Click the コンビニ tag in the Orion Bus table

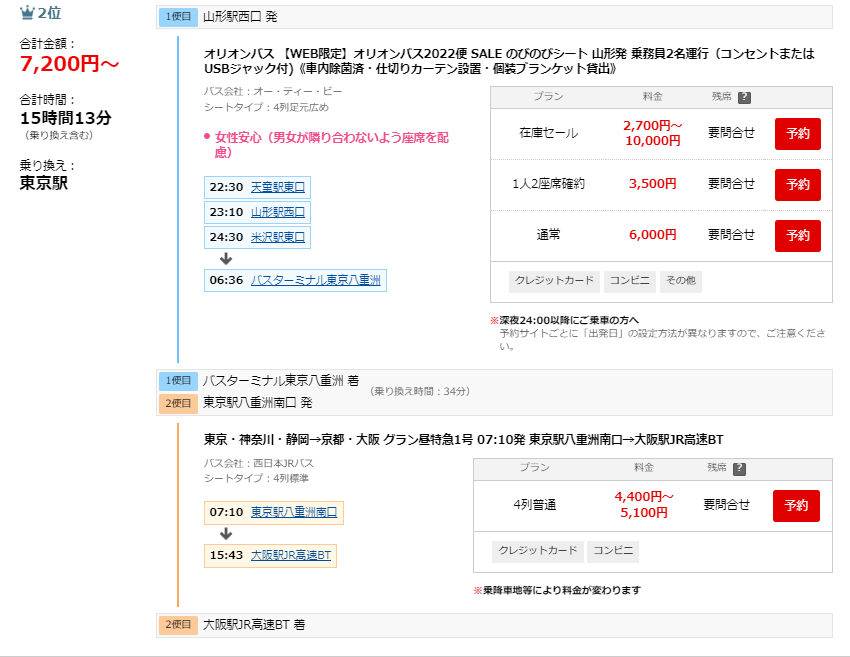pyautogui.click(x=629, y=281)
